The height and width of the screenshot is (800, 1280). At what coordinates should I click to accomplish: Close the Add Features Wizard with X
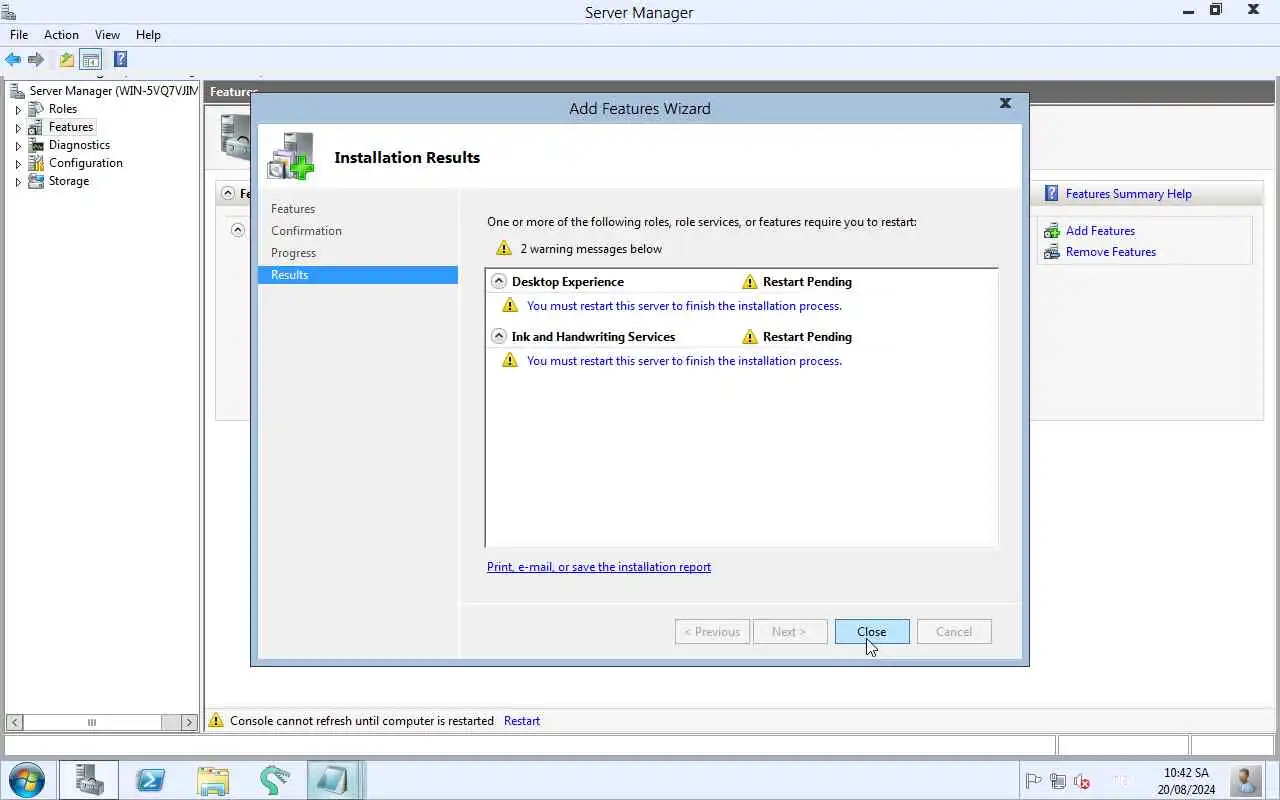coord(1005,103)
